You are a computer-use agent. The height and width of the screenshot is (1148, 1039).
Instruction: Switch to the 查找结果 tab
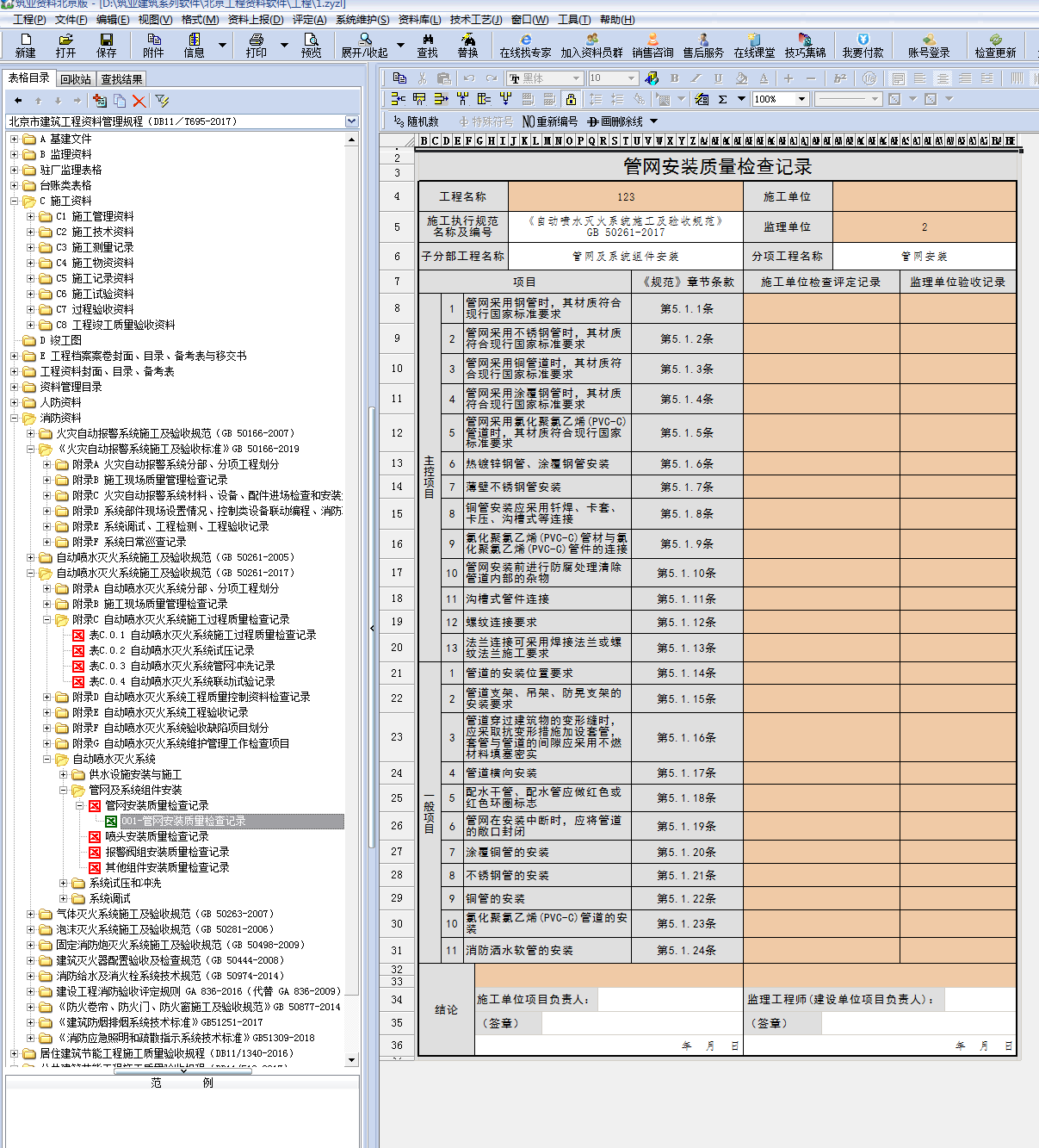click(122, 79)
